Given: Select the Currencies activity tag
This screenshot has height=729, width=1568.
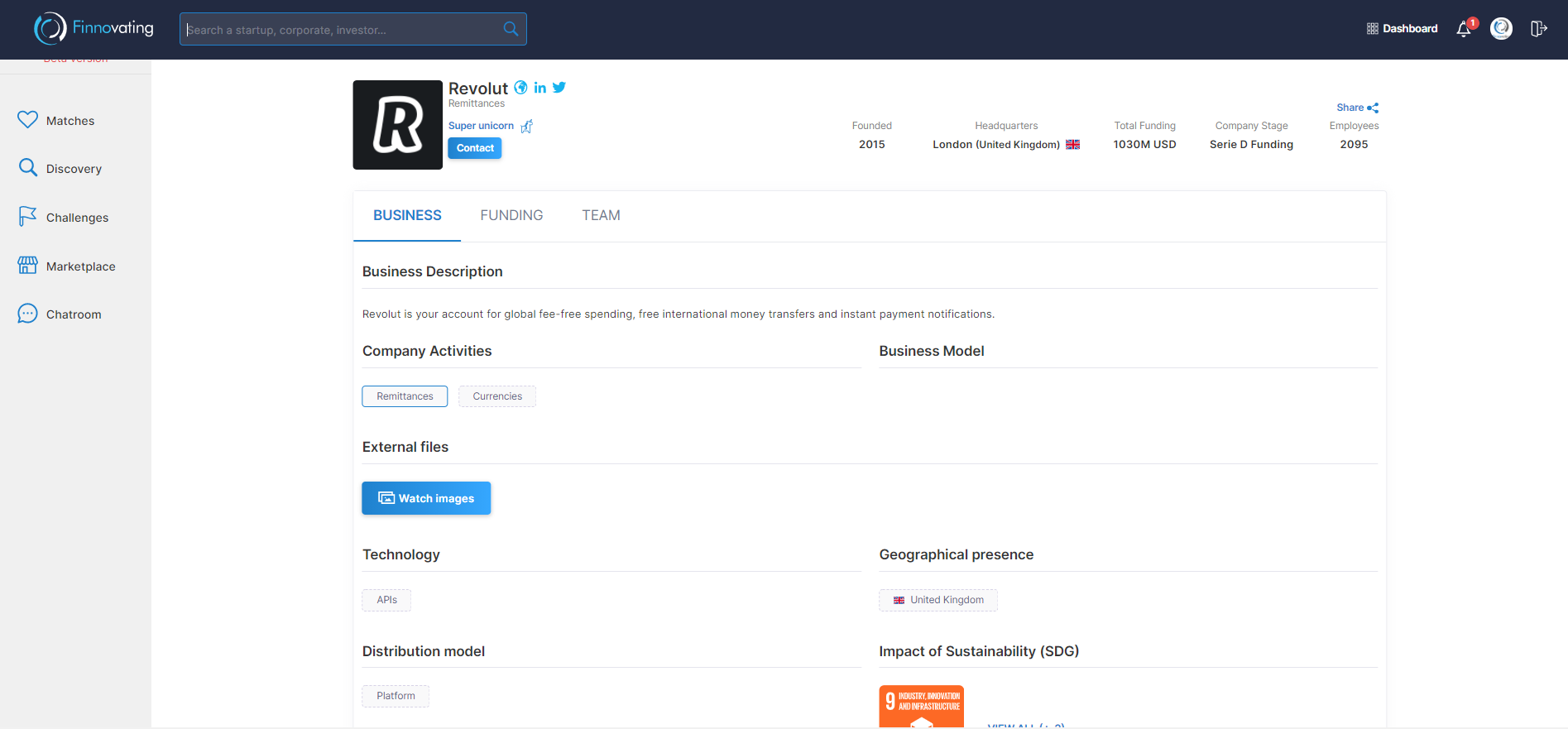Looking at the screenshot, I should (x=497, y=396).
